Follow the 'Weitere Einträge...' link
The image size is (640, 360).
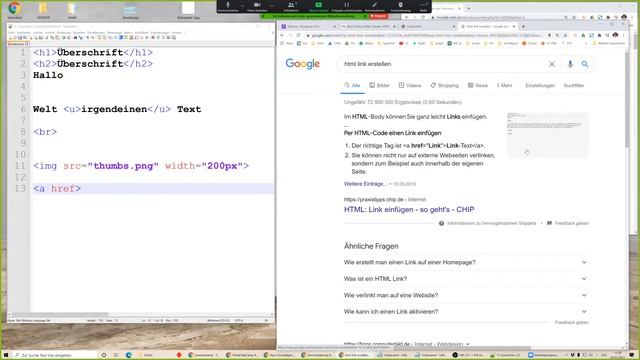tap(365, 184)
